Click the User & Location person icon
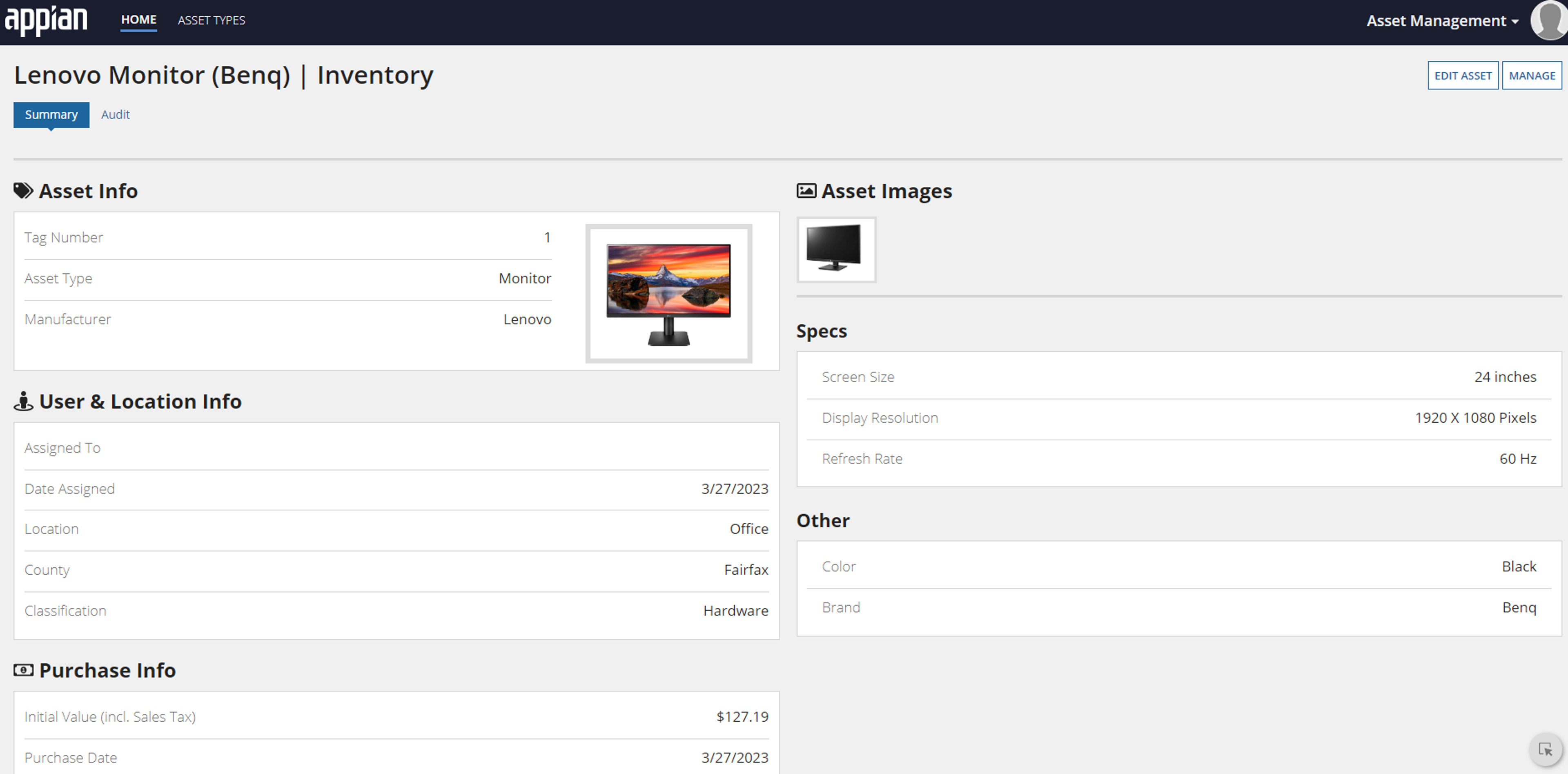 click(23, 401)
